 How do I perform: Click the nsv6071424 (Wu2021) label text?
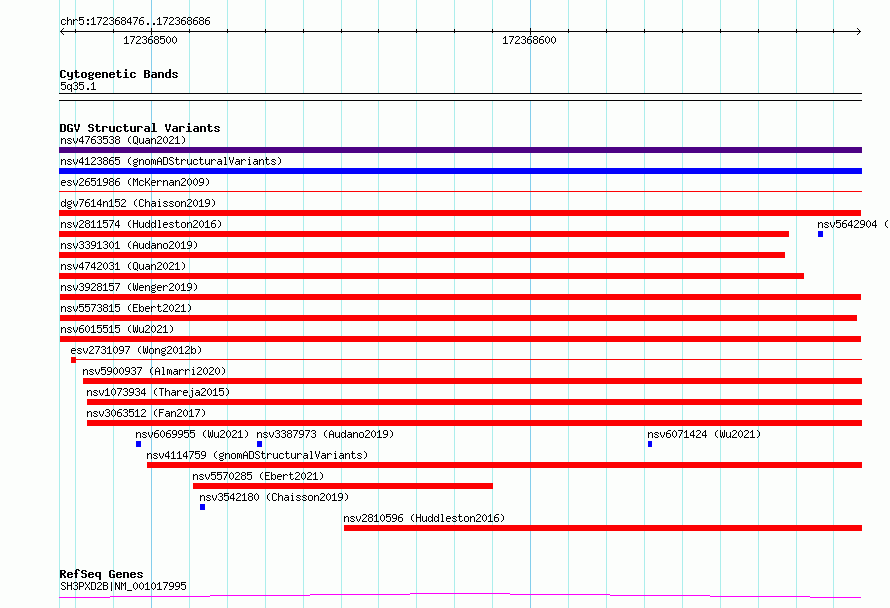click(704, 434)
